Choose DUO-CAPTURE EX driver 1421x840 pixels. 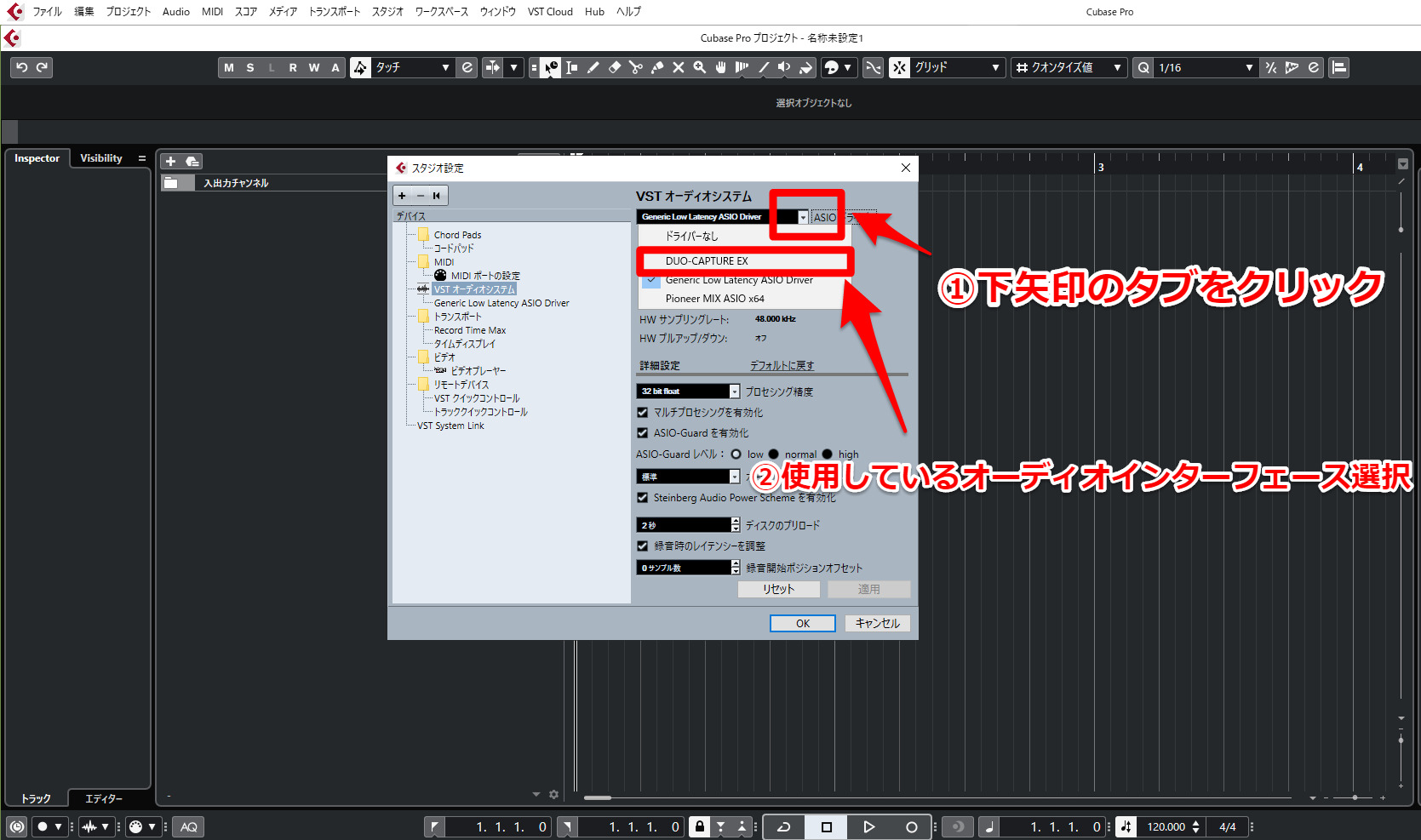(744, 261)
